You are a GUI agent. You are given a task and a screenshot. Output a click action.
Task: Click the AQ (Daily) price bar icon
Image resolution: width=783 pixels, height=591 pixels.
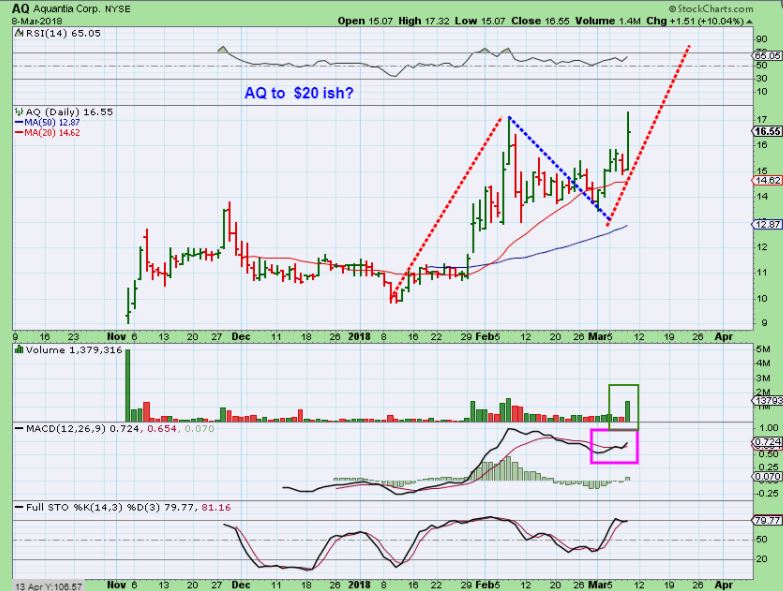tap(19, 112)
